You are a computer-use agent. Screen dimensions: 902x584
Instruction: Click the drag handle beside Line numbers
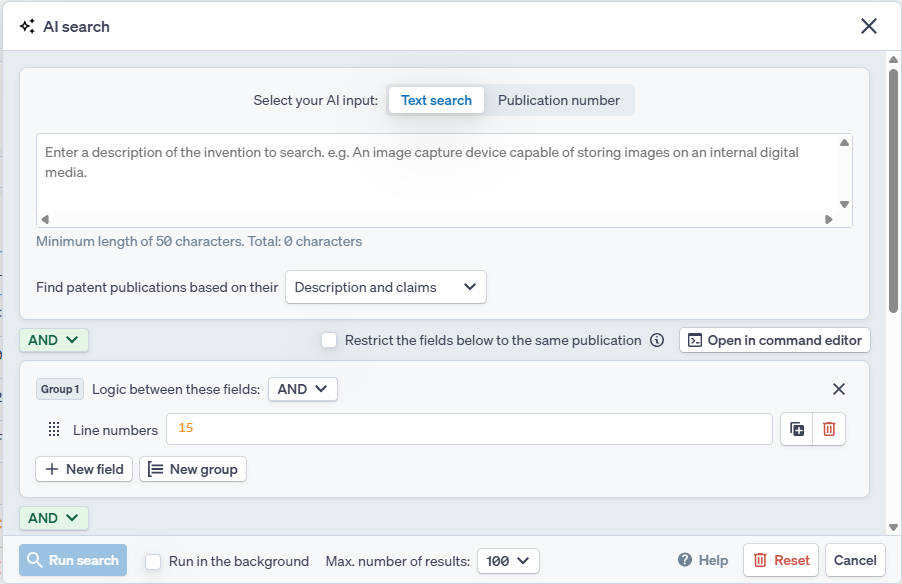pos(55,430)
